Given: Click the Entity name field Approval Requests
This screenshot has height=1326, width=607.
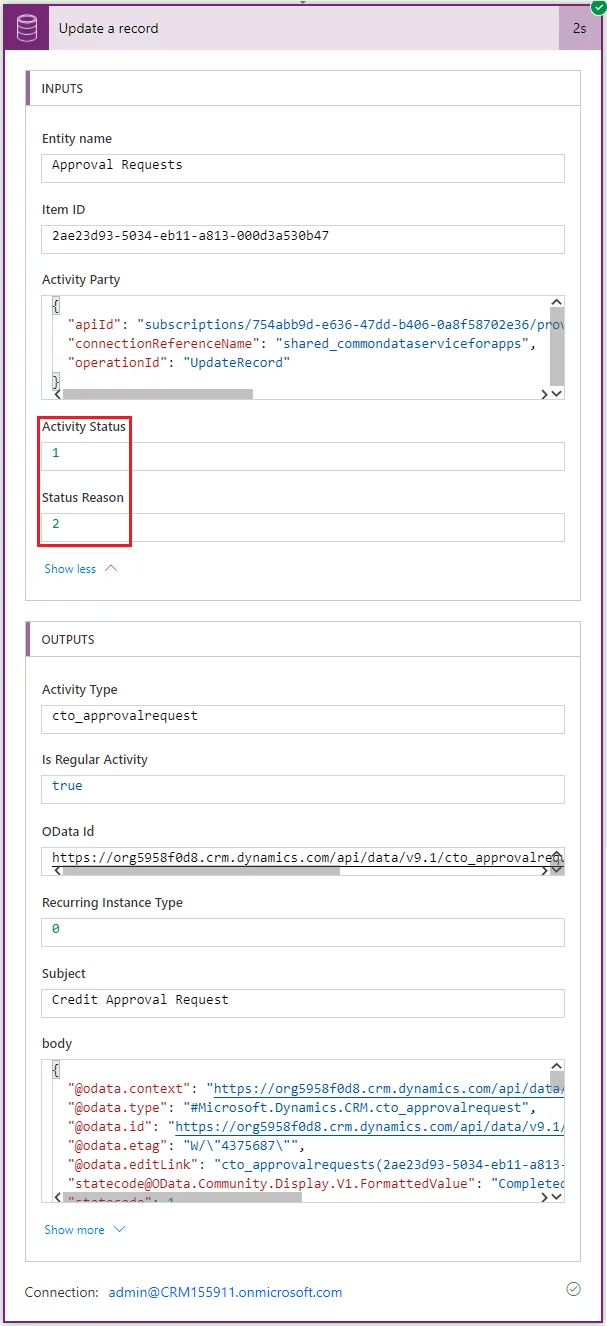Looking at the screenshot, I should 303,167.
